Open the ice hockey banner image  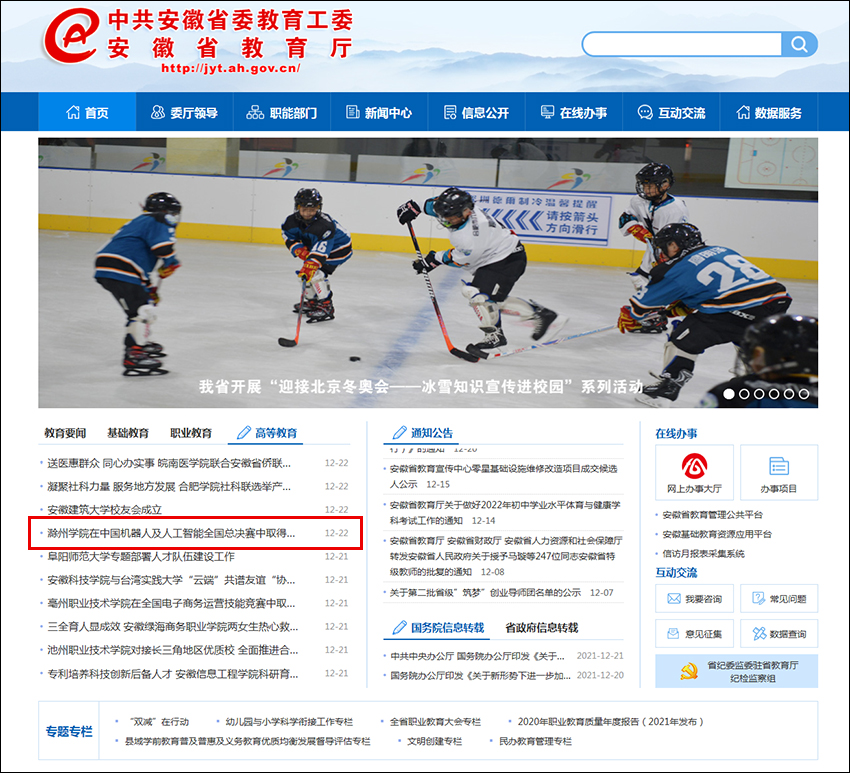(428, 273)
